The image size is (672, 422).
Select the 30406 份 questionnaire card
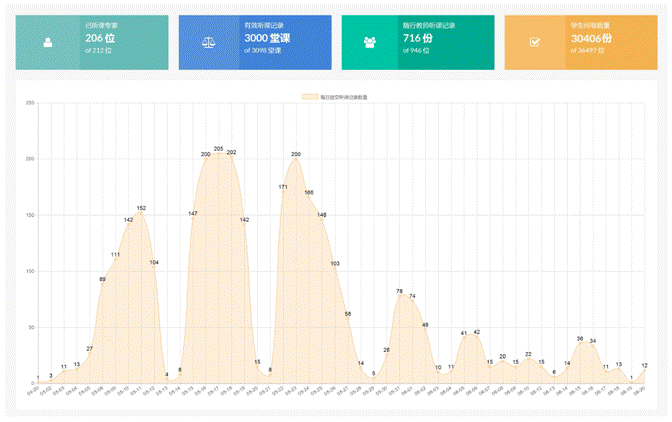[x=581, y=42]
